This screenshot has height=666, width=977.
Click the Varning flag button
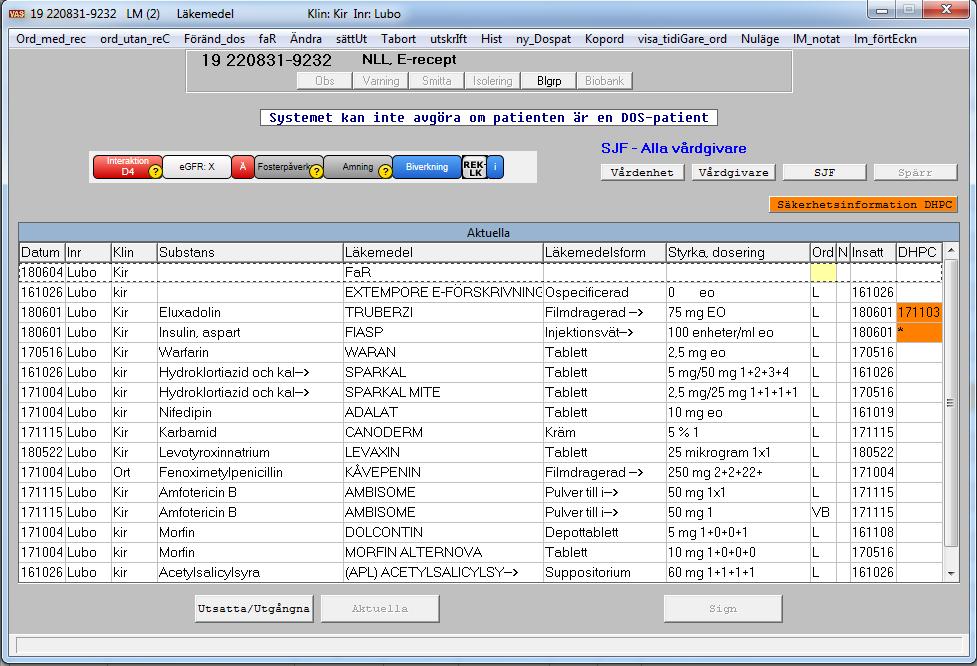tap(381, 81)
